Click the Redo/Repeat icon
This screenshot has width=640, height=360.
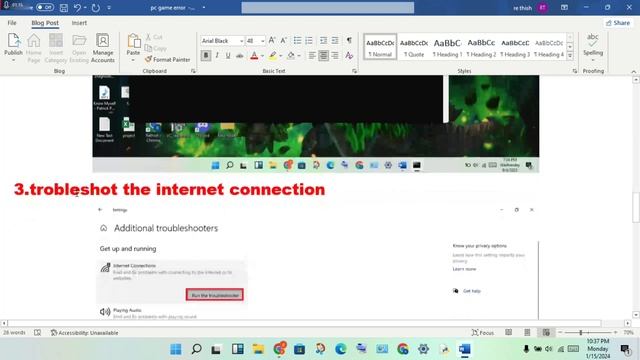click(x=96, y=7)
